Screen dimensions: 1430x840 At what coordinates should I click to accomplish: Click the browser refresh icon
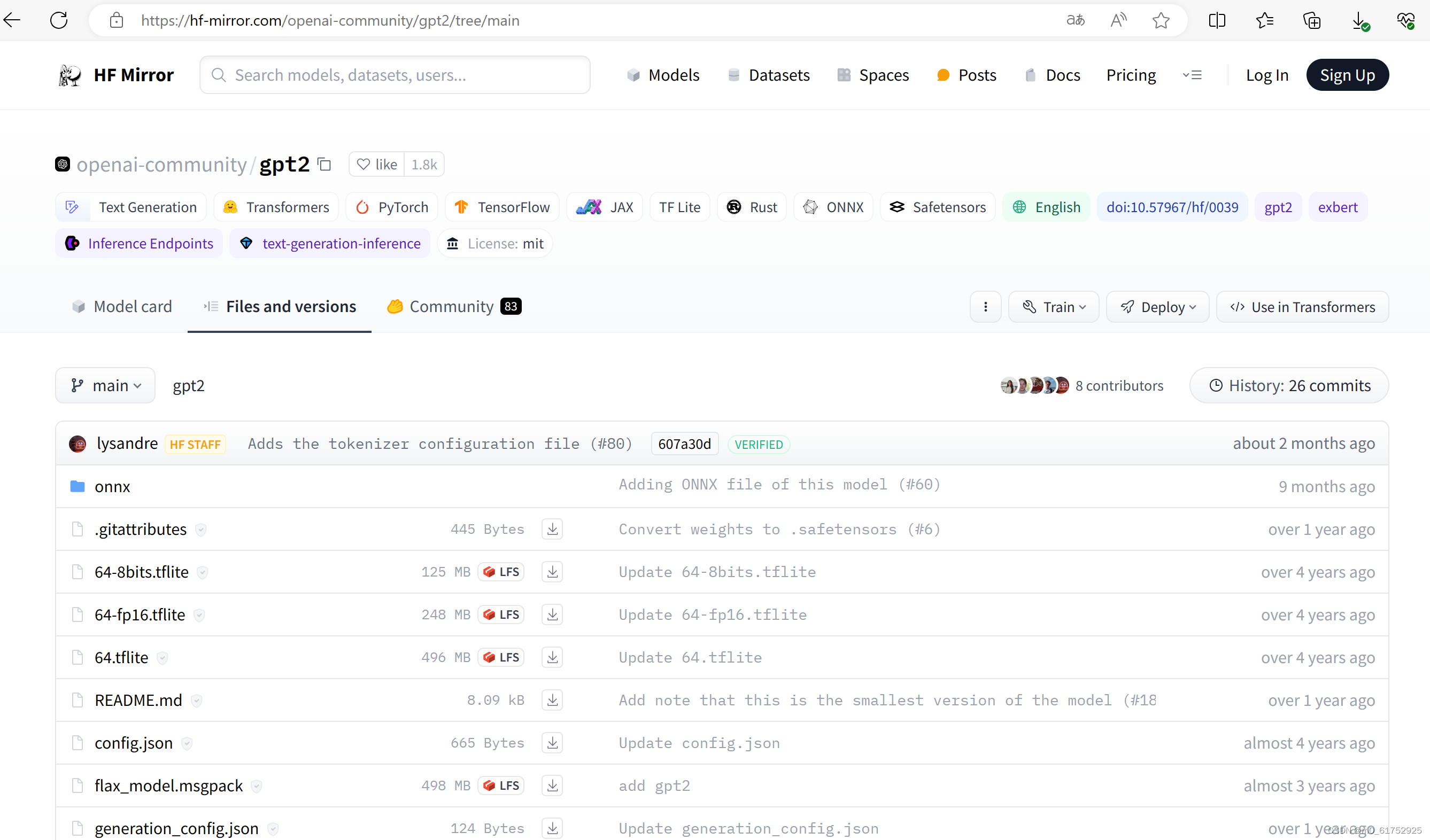pyautogui.click(x=59, y=20)
